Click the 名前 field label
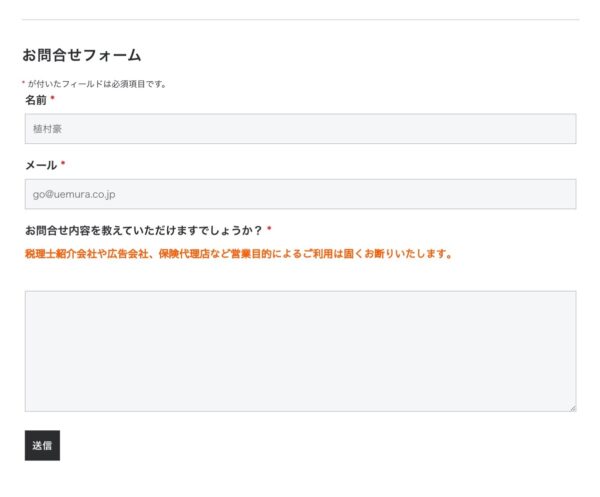This screenshot has width=600, height=497. coord(36,100)
